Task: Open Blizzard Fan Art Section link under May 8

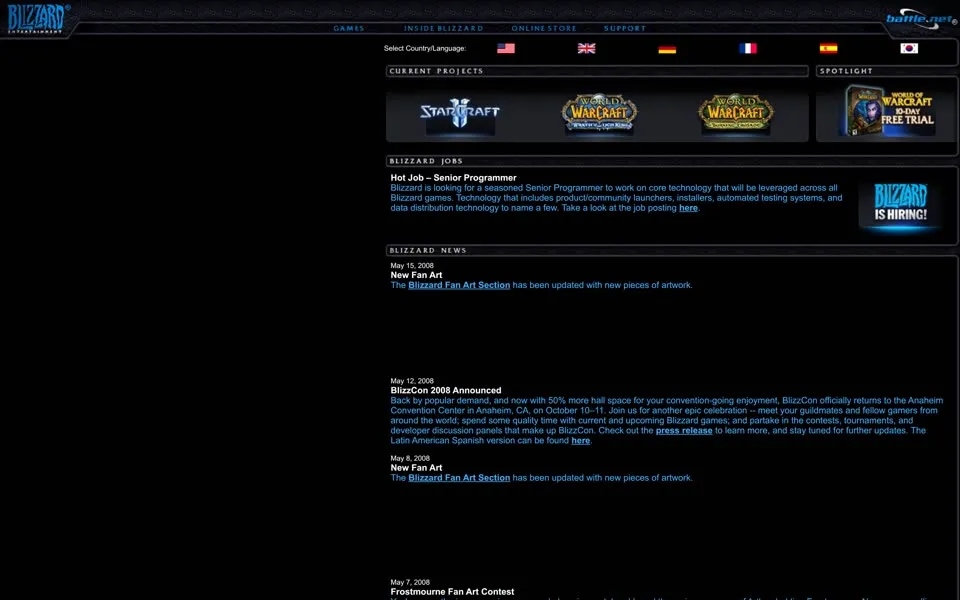Action: tap(459, 478)
